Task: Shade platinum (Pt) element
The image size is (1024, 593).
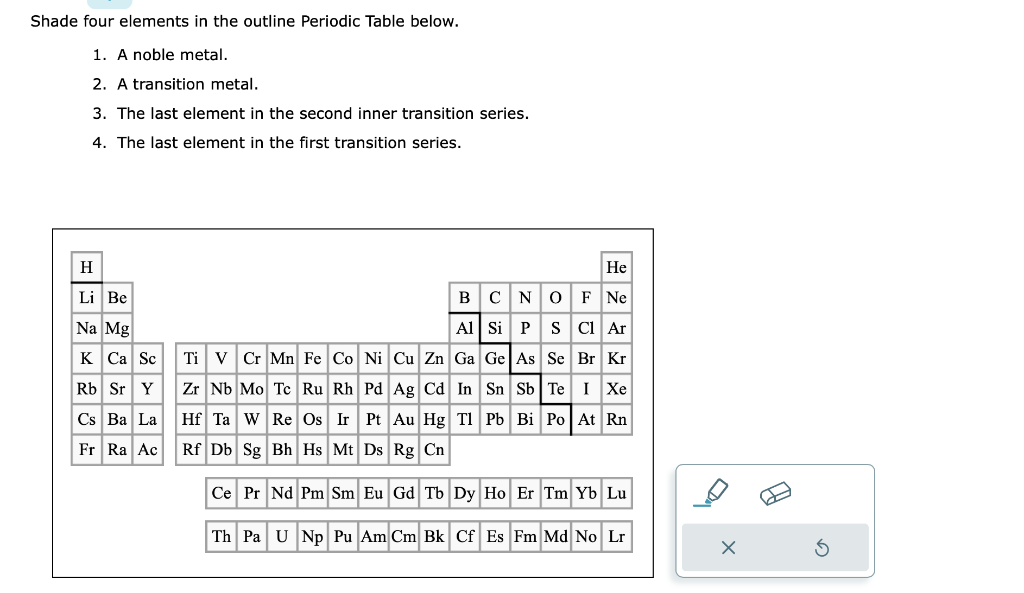Action: [373, 420]
